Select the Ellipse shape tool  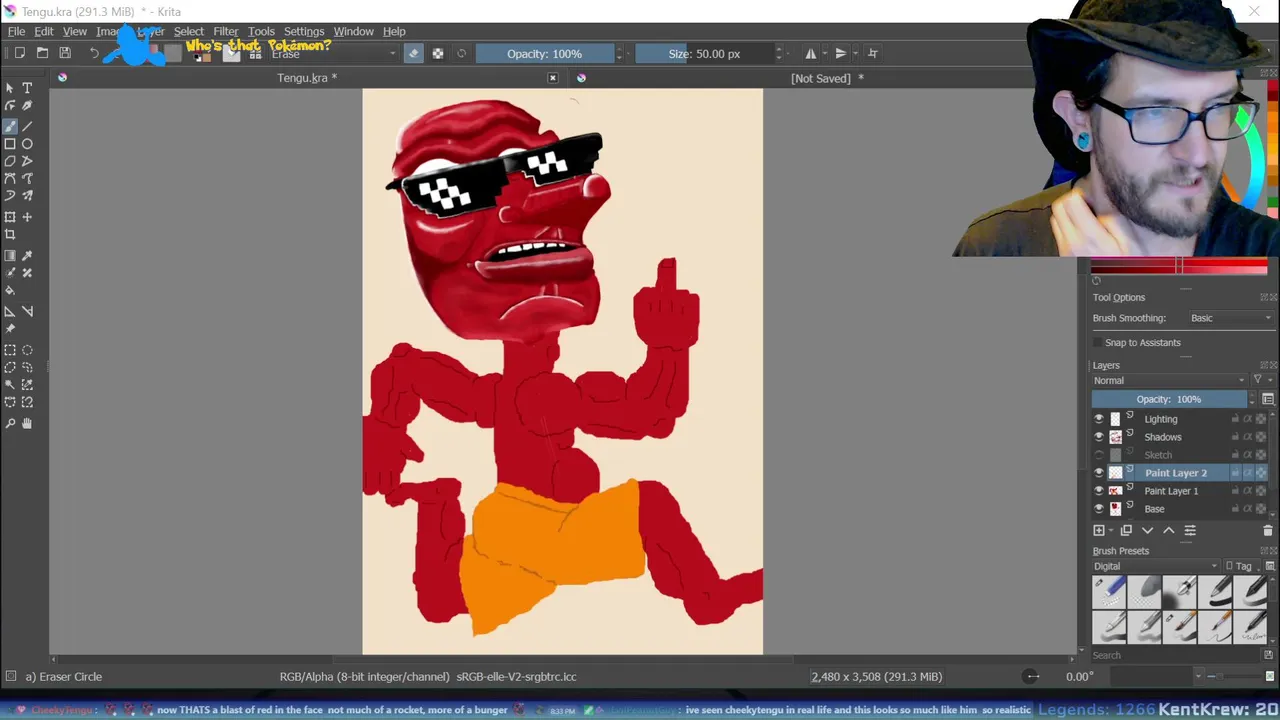pos(27,144)
